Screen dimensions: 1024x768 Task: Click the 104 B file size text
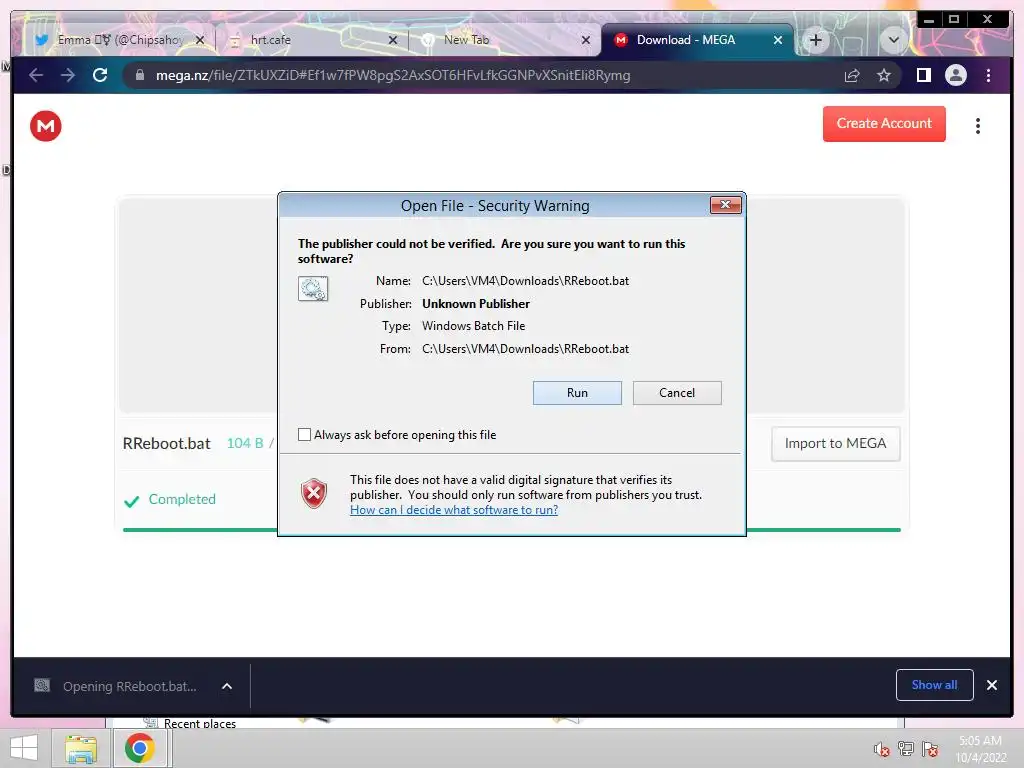click(x=245, y=443)
